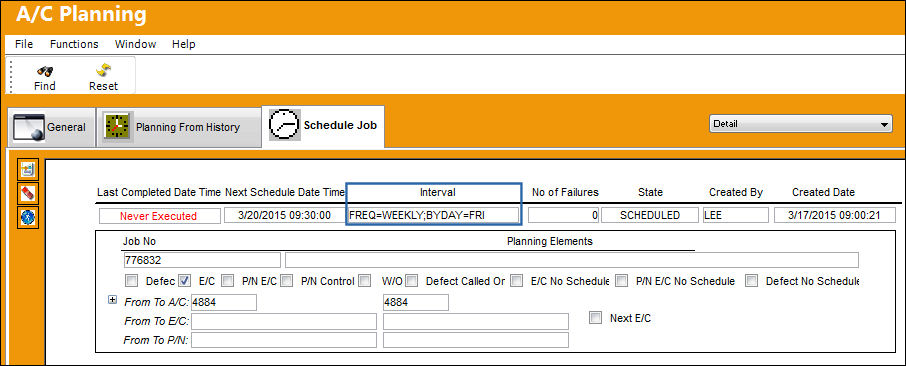Viewport: 906px width, 366px height.
Task: Click the clock face icon on Schedule Job tab
Action: (285, 124)
